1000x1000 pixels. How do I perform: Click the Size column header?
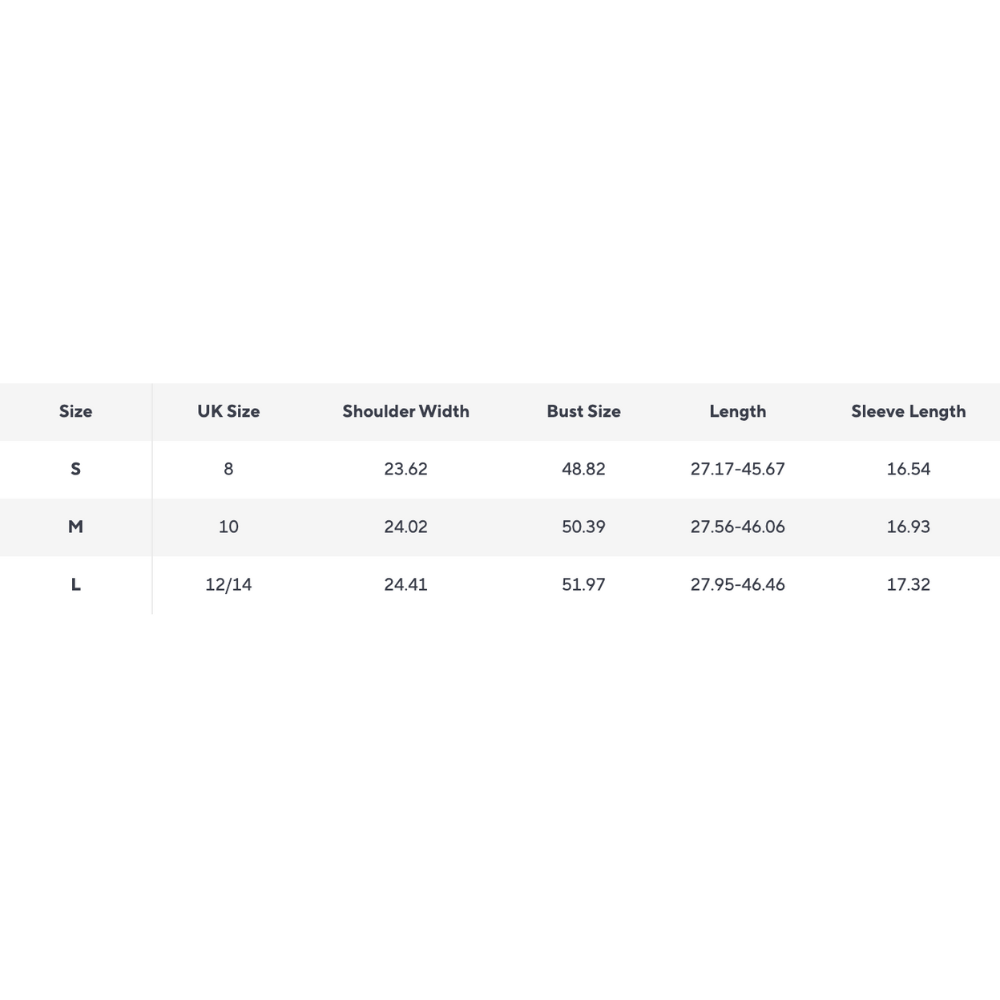pos(76,411)
